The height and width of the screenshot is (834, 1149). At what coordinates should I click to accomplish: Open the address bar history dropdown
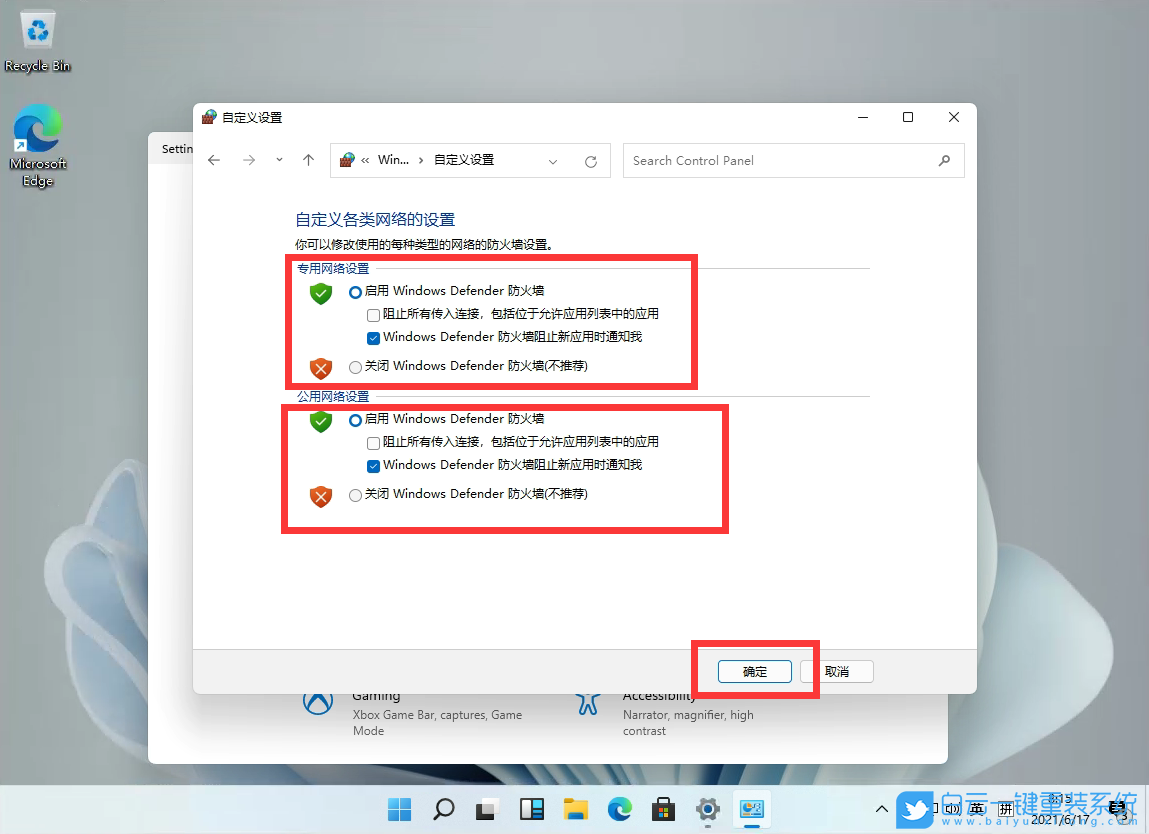[x=553, y=160]
